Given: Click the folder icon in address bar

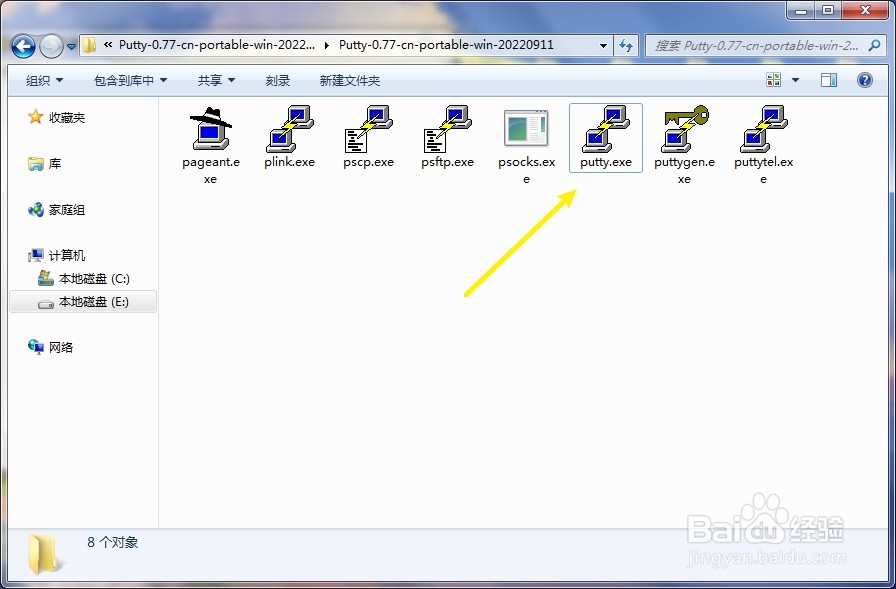Looking at the screenshot, I should pyautogui.click(x=89, y=46).
